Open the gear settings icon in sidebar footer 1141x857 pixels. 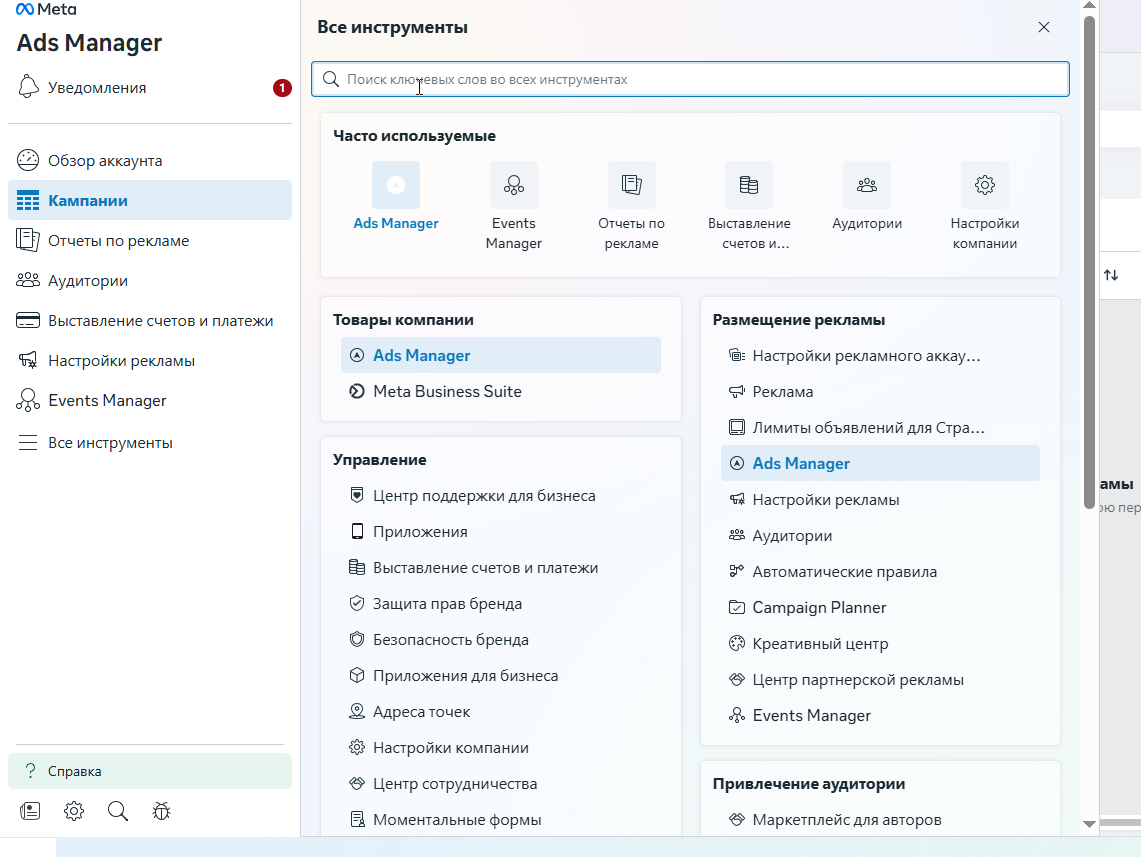(74, 811)
